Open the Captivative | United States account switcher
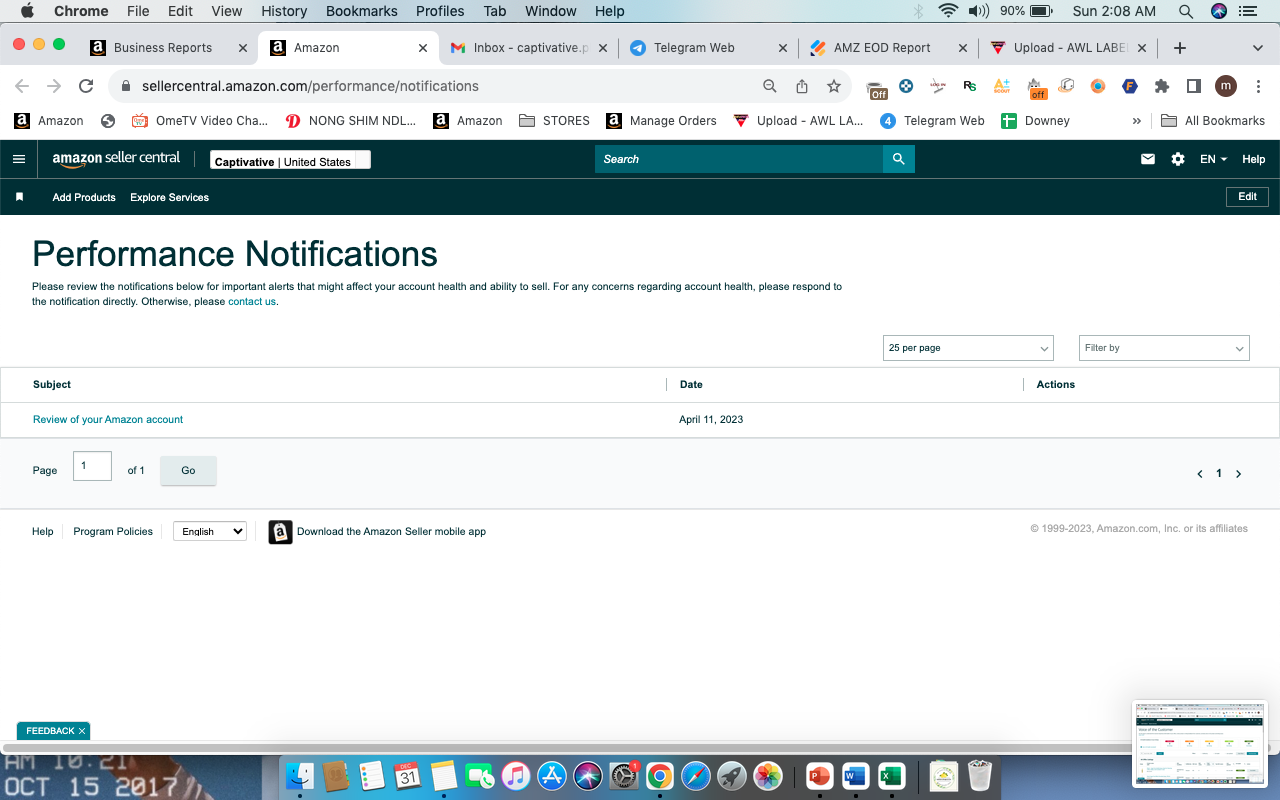The width and height of the screenshot is (1280, 800). (x=290, y=160)
